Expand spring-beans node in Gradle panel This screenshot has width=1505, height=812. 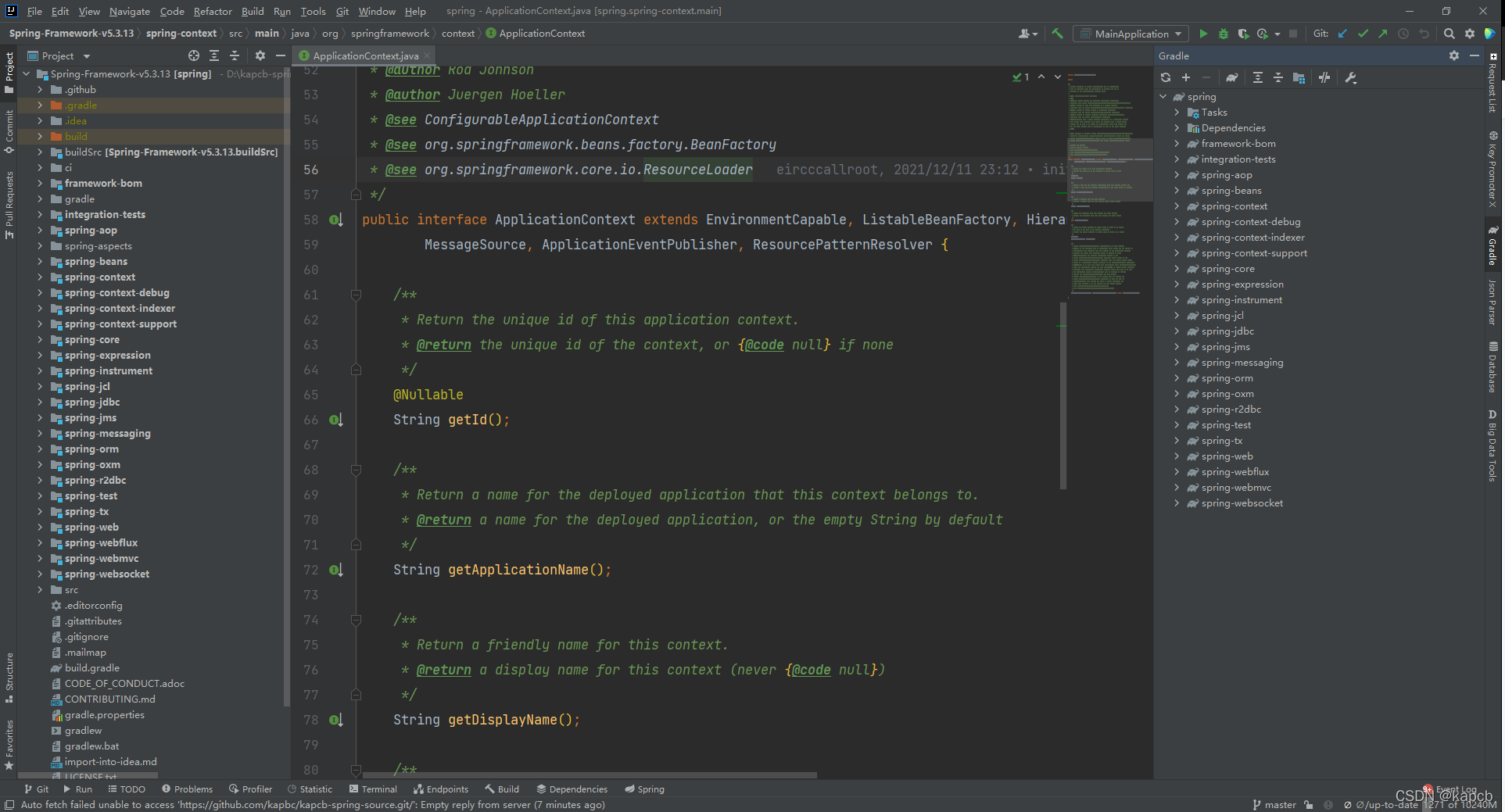point(1177,190)
